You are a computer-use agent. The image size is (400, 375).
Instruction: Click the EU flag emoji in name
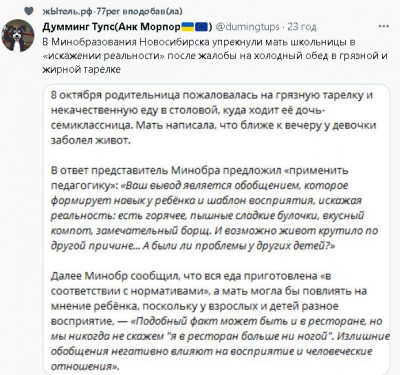click(x=201, y=27)
